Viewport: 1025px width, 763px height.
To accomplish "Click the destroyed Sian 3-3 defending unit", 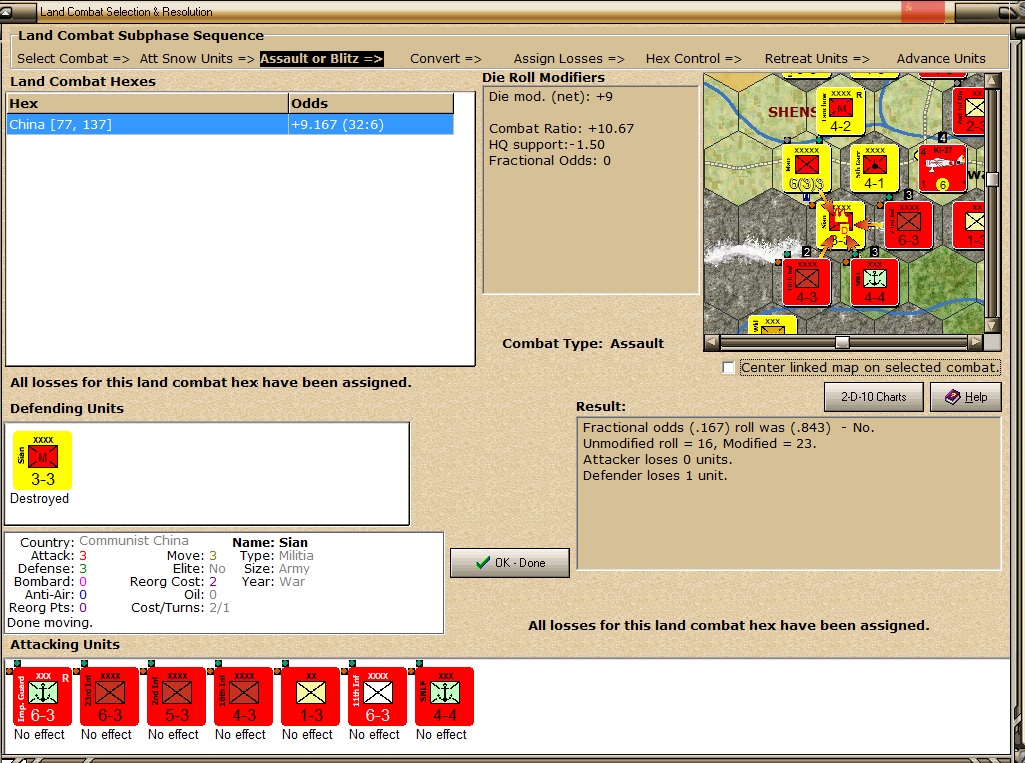I will click(42, 460).
